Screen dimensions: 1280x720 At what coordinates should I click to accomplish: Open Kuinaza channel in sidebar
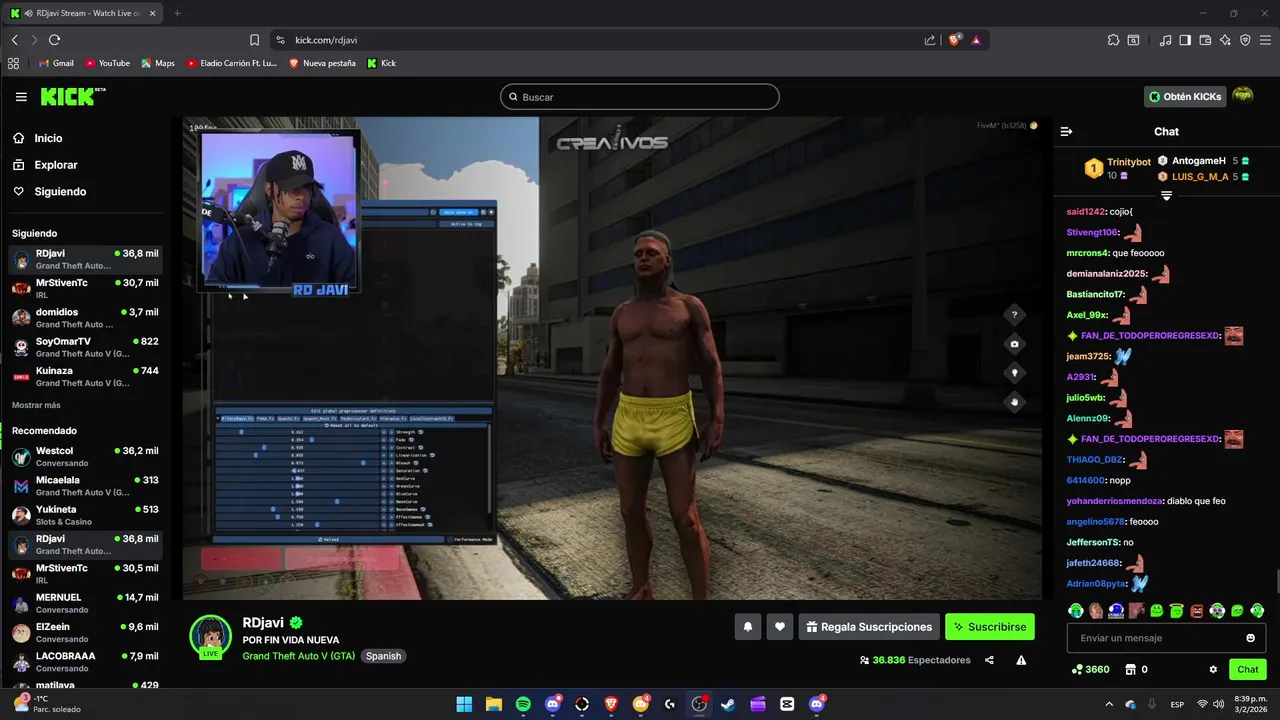tap(84, 376)
